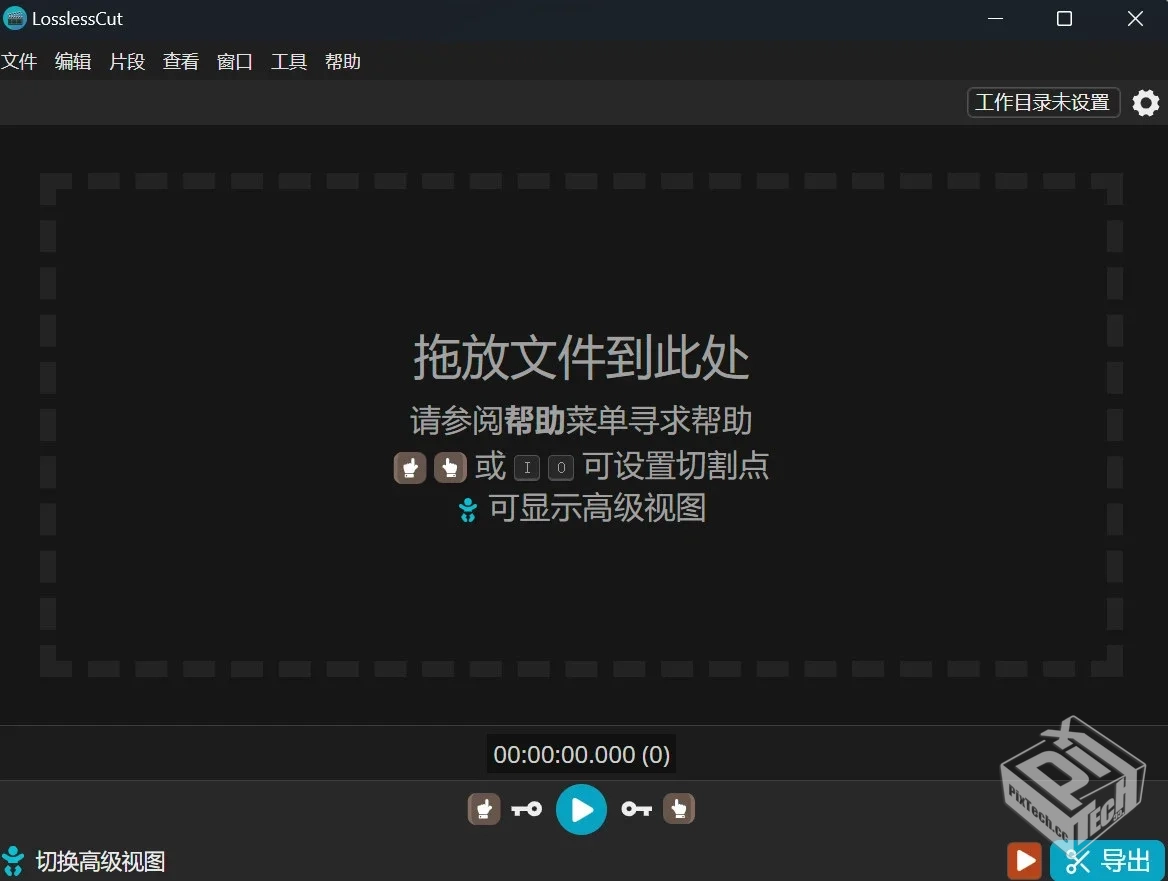Click the right keyframe jump key icon
Image resolution: width=1168 pixels, height=881 pixels.
point(636,809)
